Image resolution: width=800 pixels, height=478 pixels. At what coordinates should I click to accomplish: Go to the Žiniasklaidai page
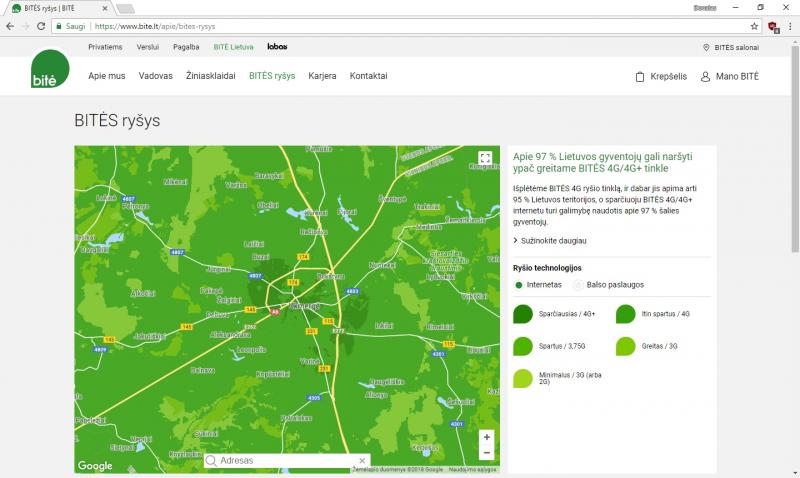pyautogui.click(x=211, y=76)
